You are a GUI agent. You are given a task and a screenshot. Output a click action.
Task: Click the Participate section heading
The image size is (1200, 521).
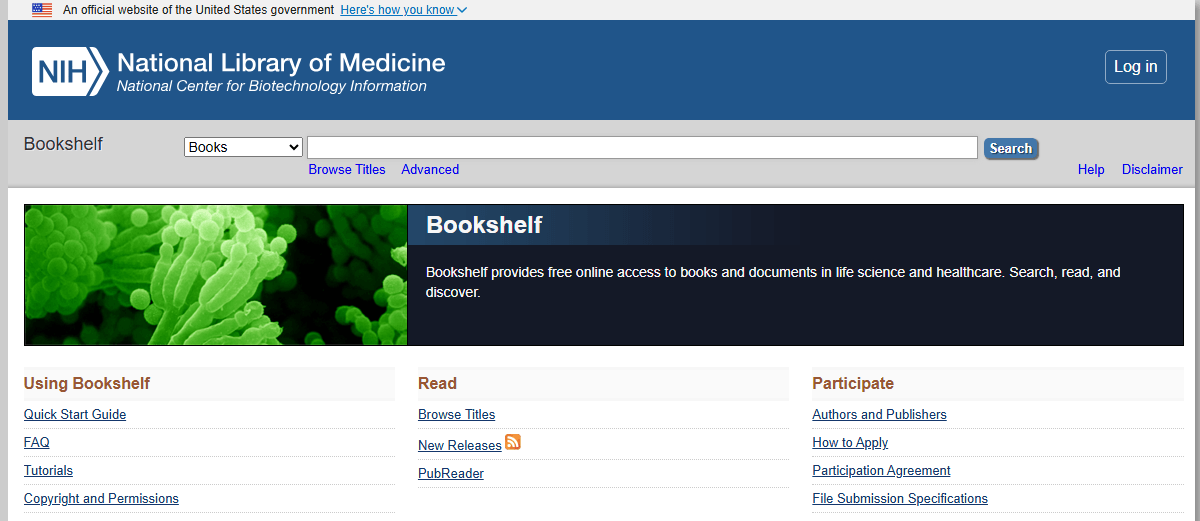pos(853,384)
